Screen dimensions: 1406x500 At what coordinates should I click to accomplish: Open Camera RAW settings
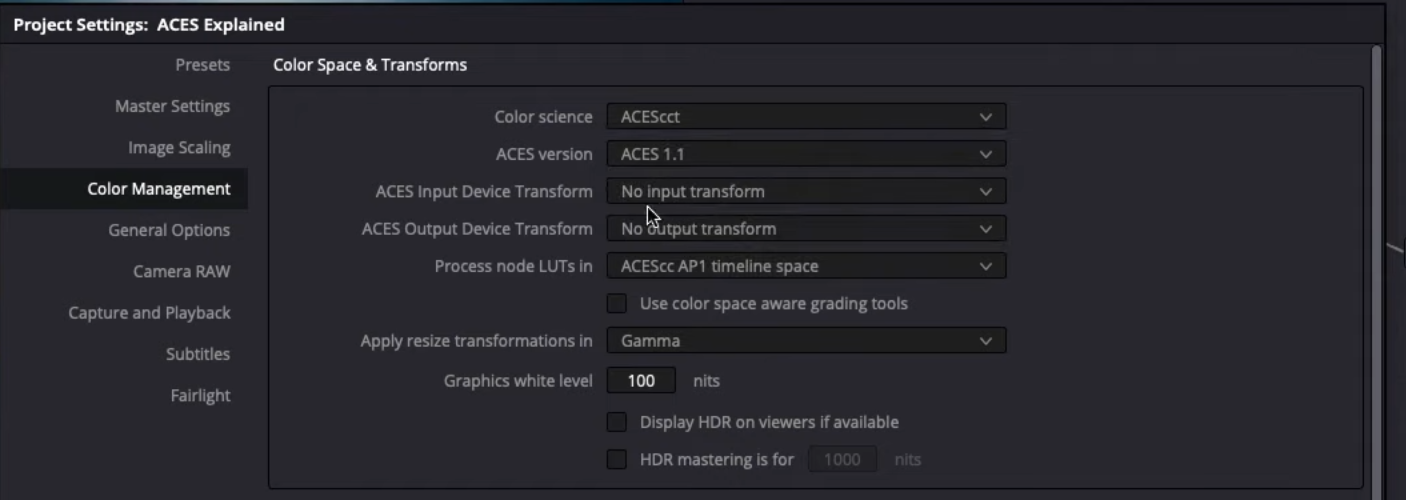[181, 271]
